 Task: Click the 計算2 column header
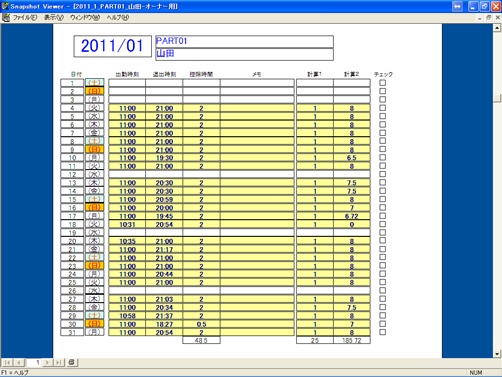(x=351, y=74)
